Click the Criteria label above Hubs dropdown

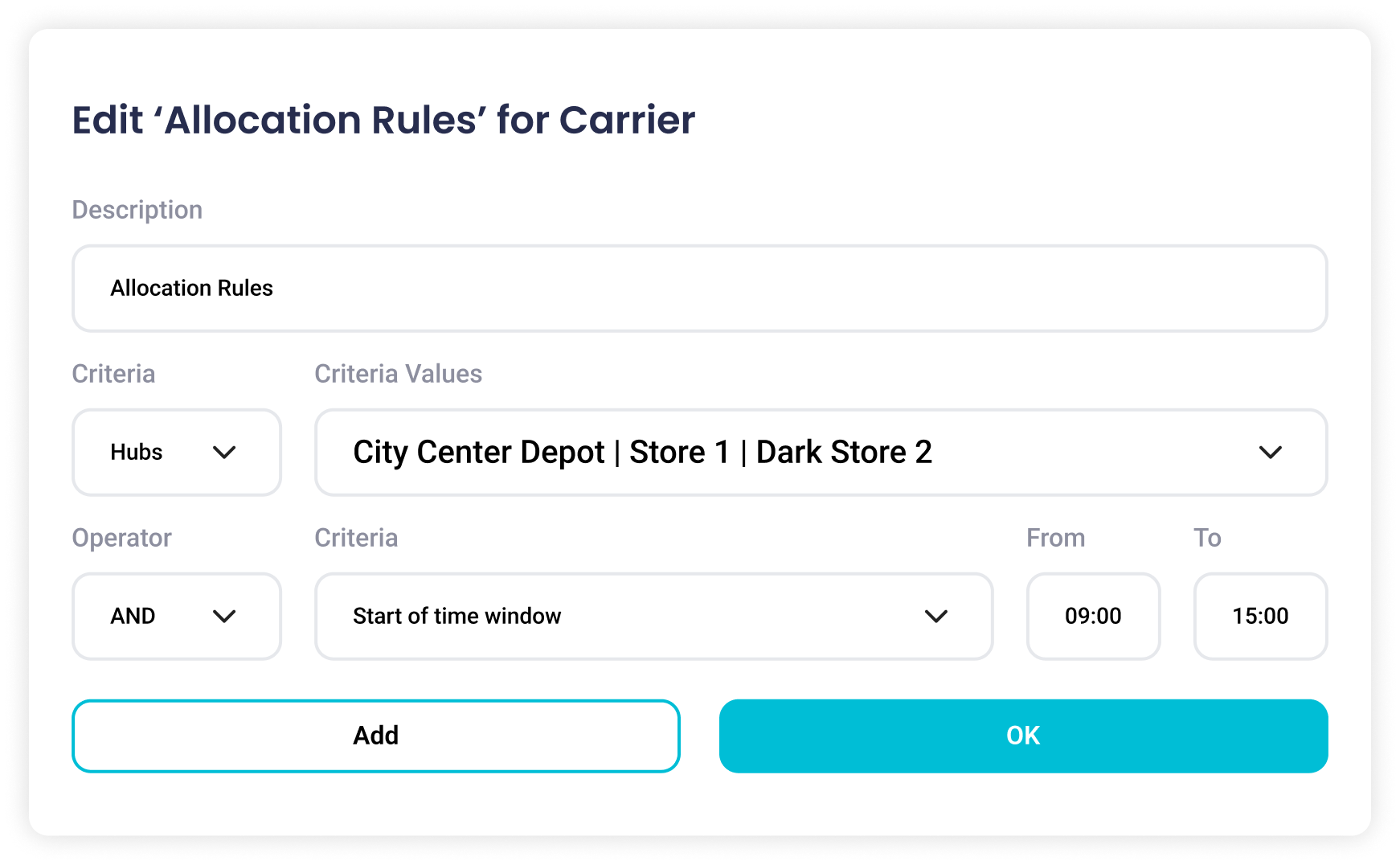[113, 374]
